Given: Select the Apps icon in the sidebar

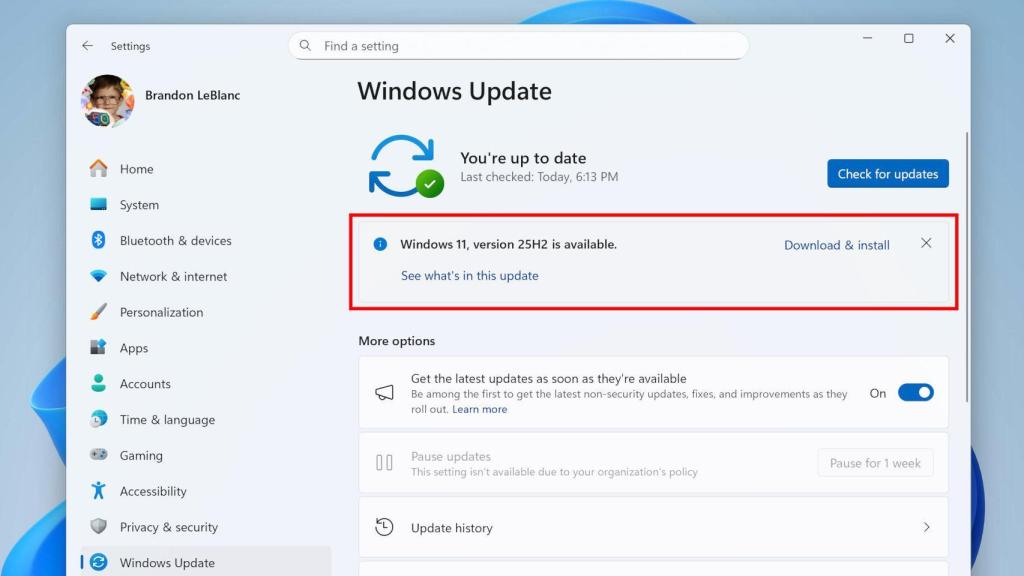Looking at the screenshot, I should click(99, 348).
